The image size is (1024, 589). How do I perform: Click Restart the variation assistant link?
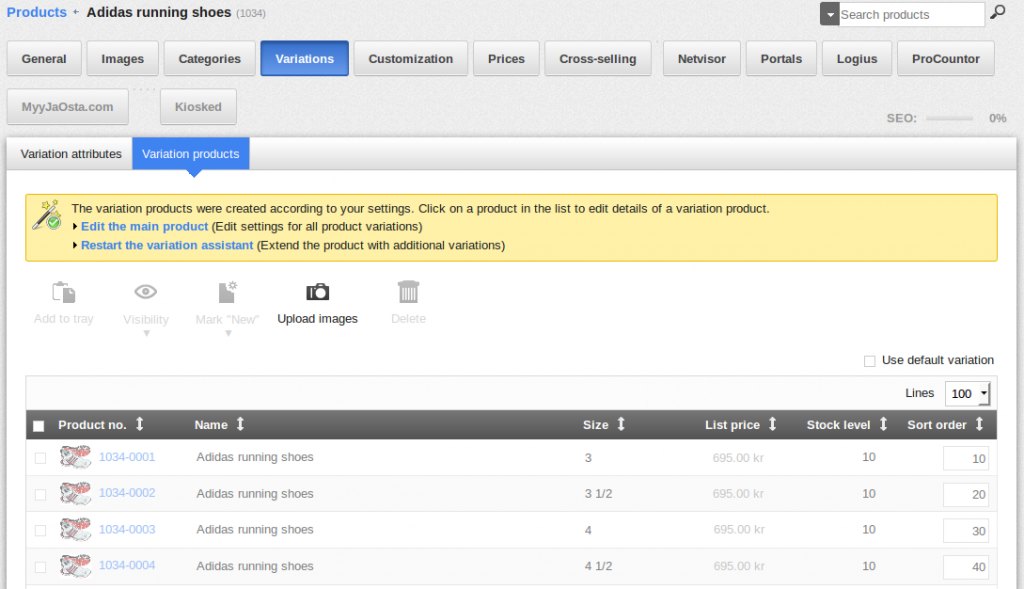167,246
